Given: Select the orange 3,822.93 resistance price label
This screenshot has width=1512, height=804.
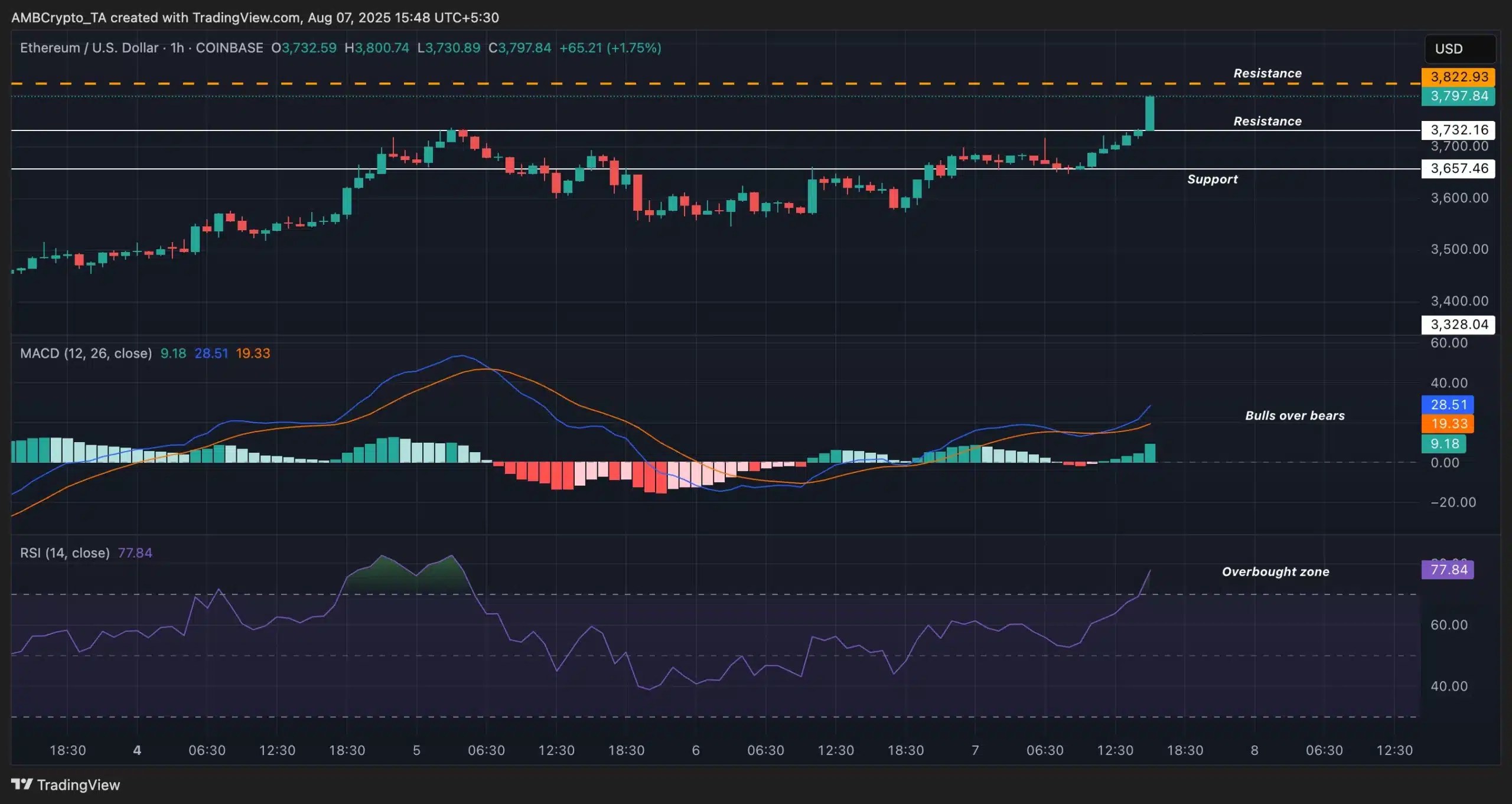Looking at the screenshot, I should [1458, 77].
